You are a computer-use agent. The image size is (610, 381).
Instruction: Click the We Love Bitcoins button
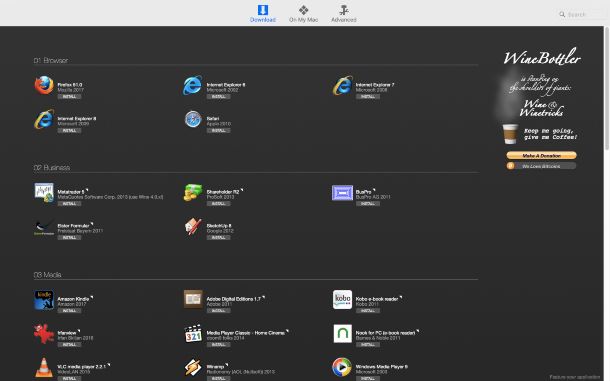click(x=541, y=166)
